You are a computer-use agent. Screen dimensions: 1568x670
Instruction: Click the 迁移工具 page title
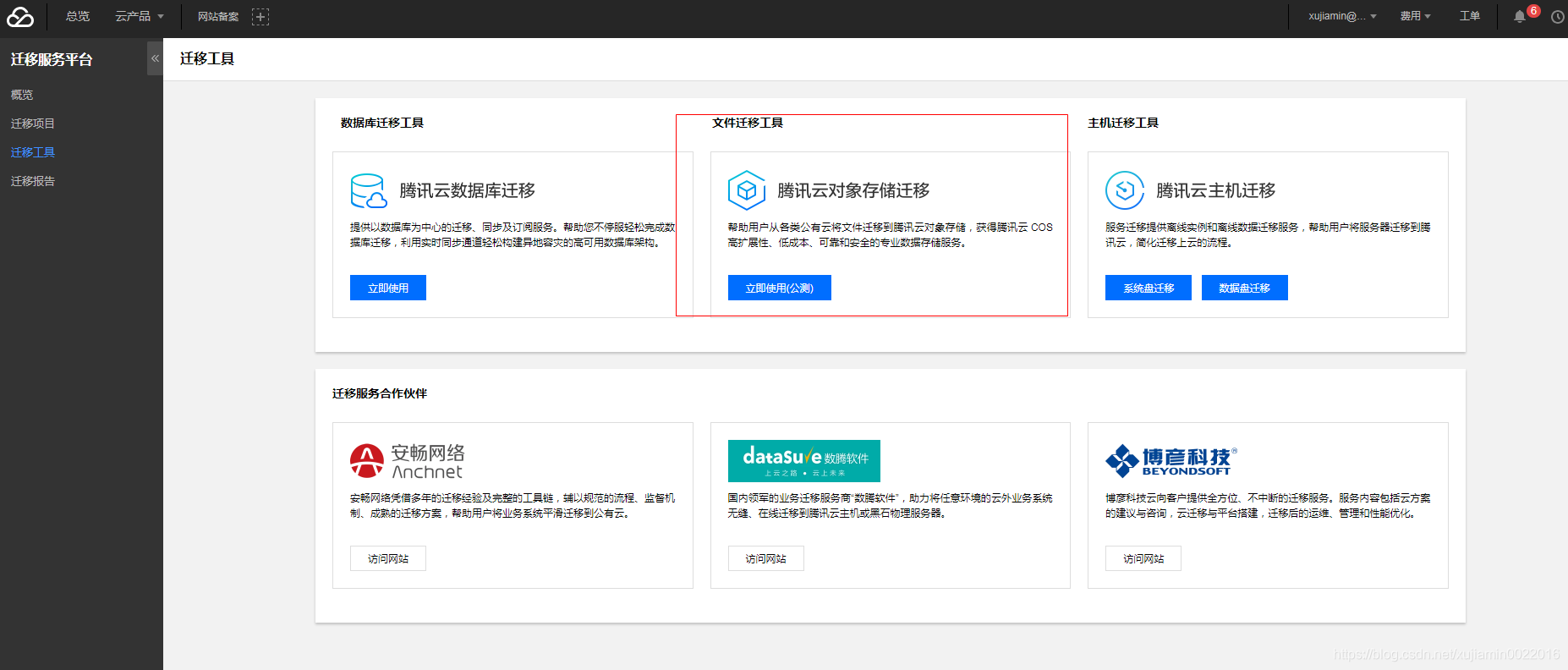(x=207, y=58)
